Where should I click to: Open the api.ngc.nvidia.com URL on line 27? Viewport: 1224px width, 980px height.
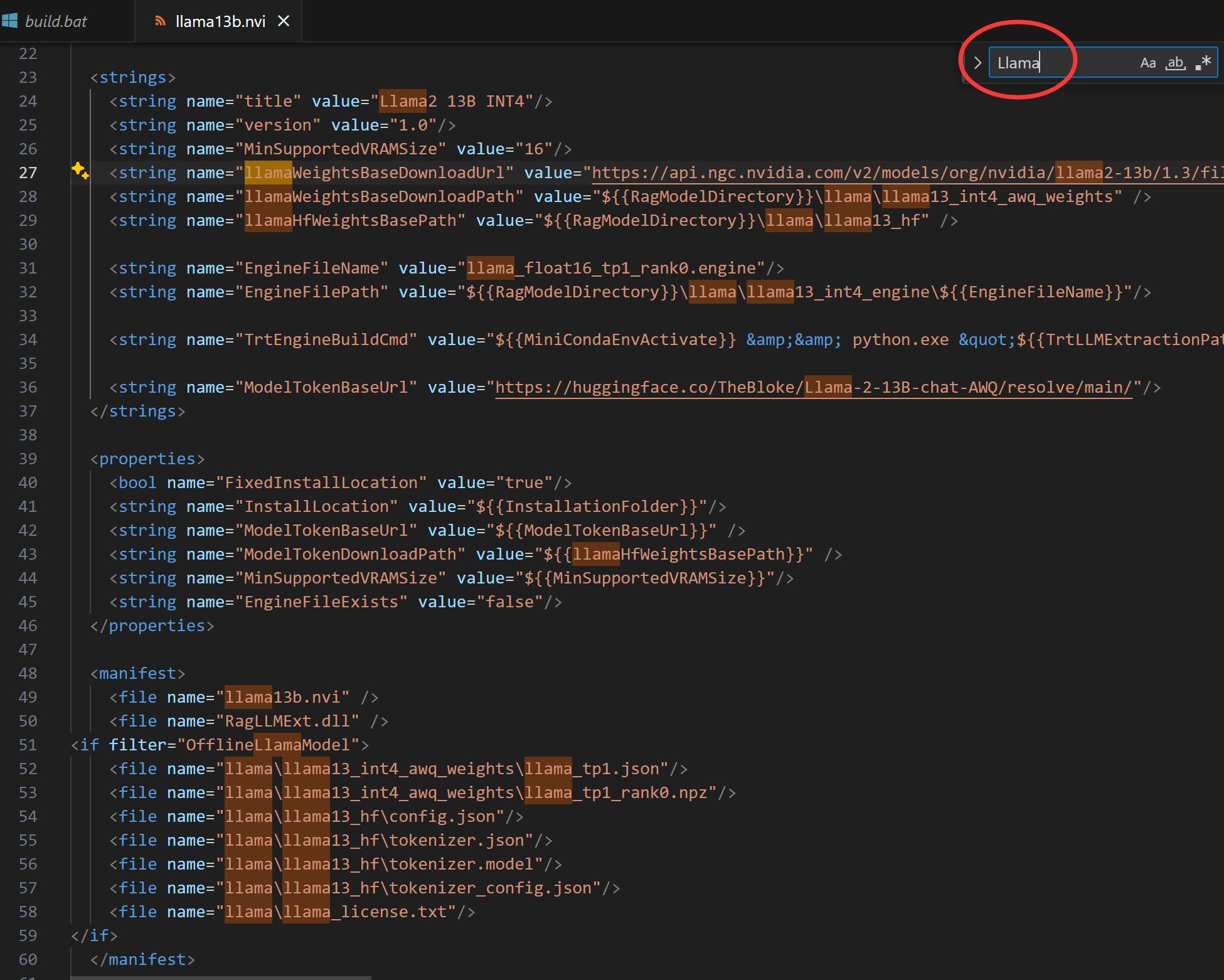(x=907, y=173)
